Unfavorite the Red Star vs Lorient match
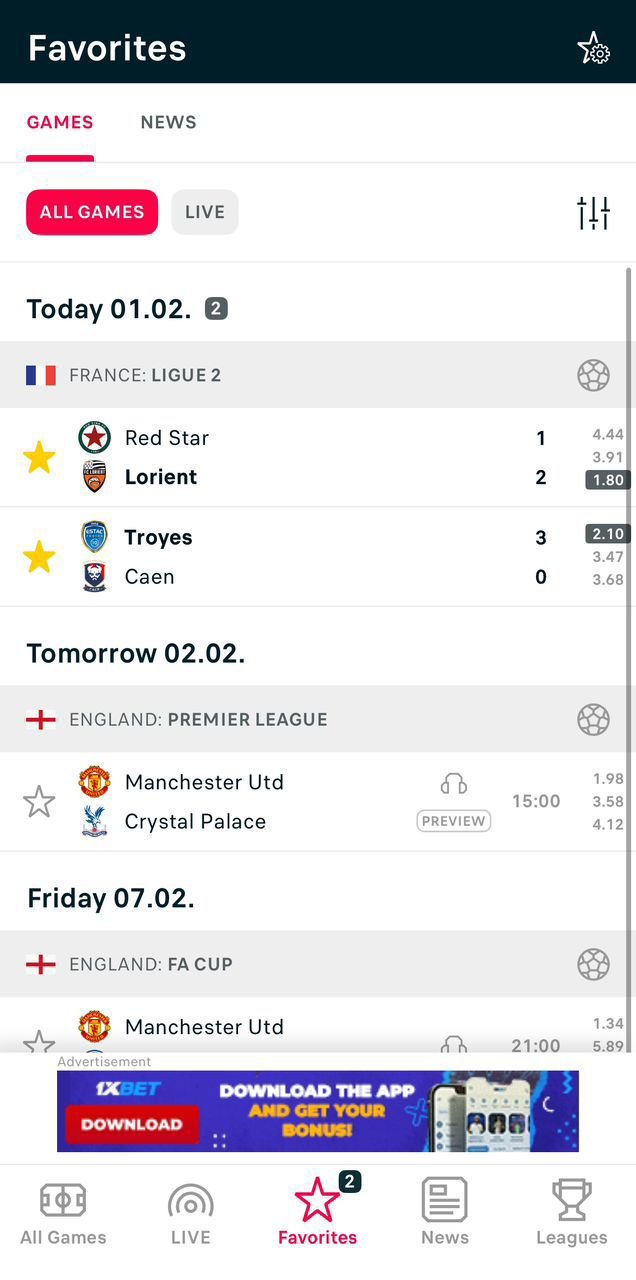 click(x=39, y=457)
